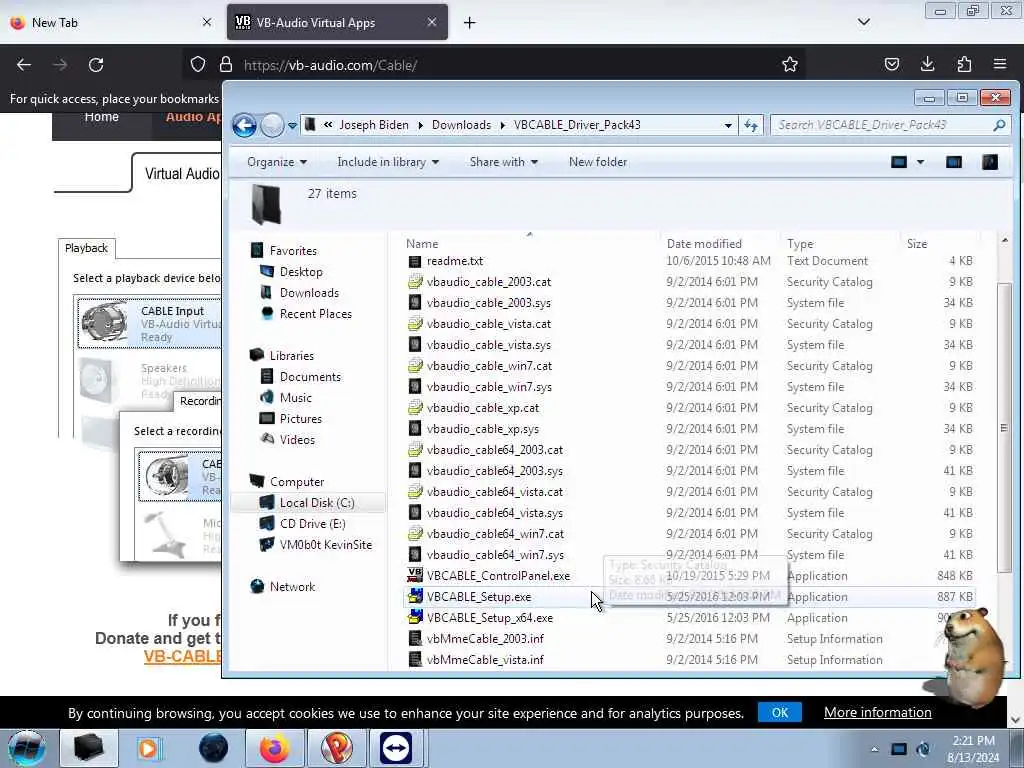Open a new Firefox tab with plus

[469, 23]
